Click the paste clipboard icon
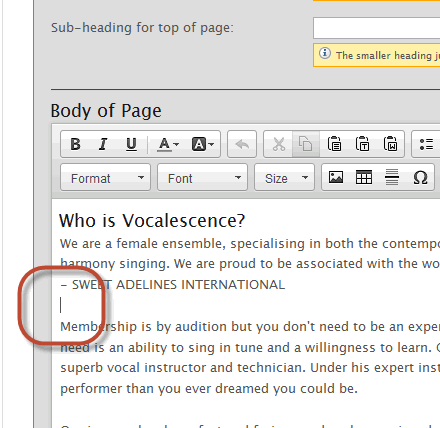440x428 pixels. pos(334,144)
